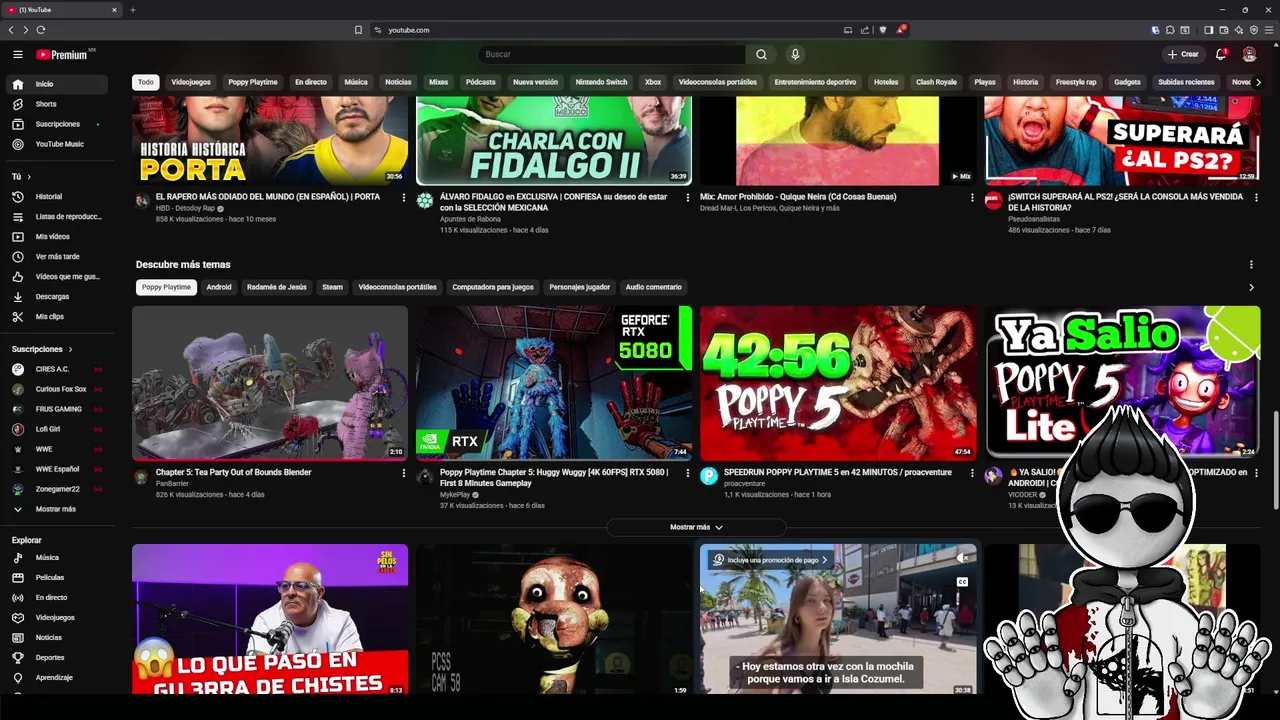This screenshot has height=720, width=1280.
Task: Open Guerra de Chistes video thumbnail
Action: pyautogui.click(x=270, y=619)
